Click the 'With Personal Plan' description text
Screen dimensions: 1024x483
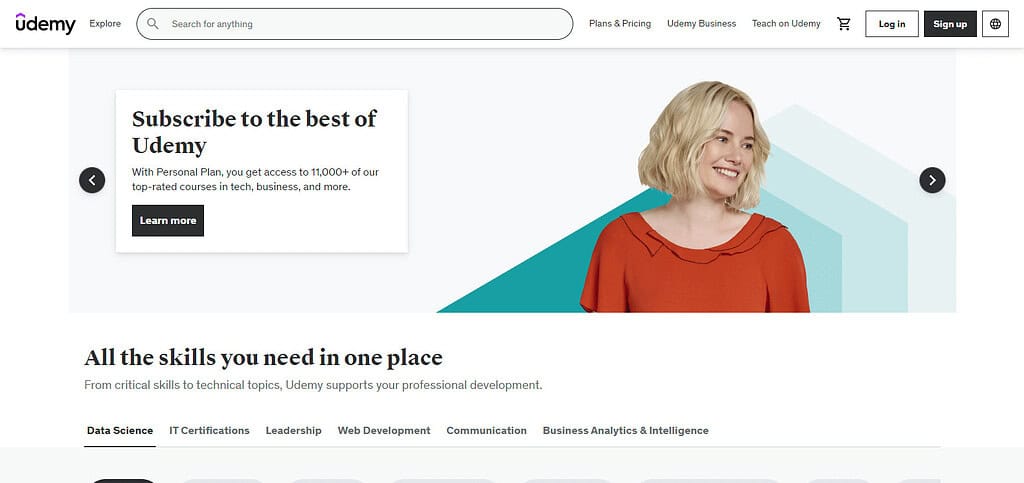[255, 179]
